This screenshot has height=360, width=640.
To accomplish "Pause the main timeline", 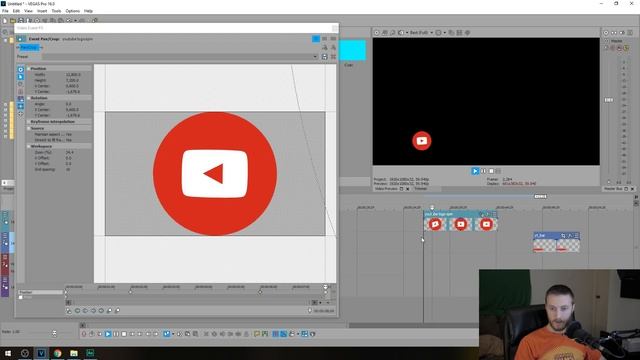I will pos(116,334).
